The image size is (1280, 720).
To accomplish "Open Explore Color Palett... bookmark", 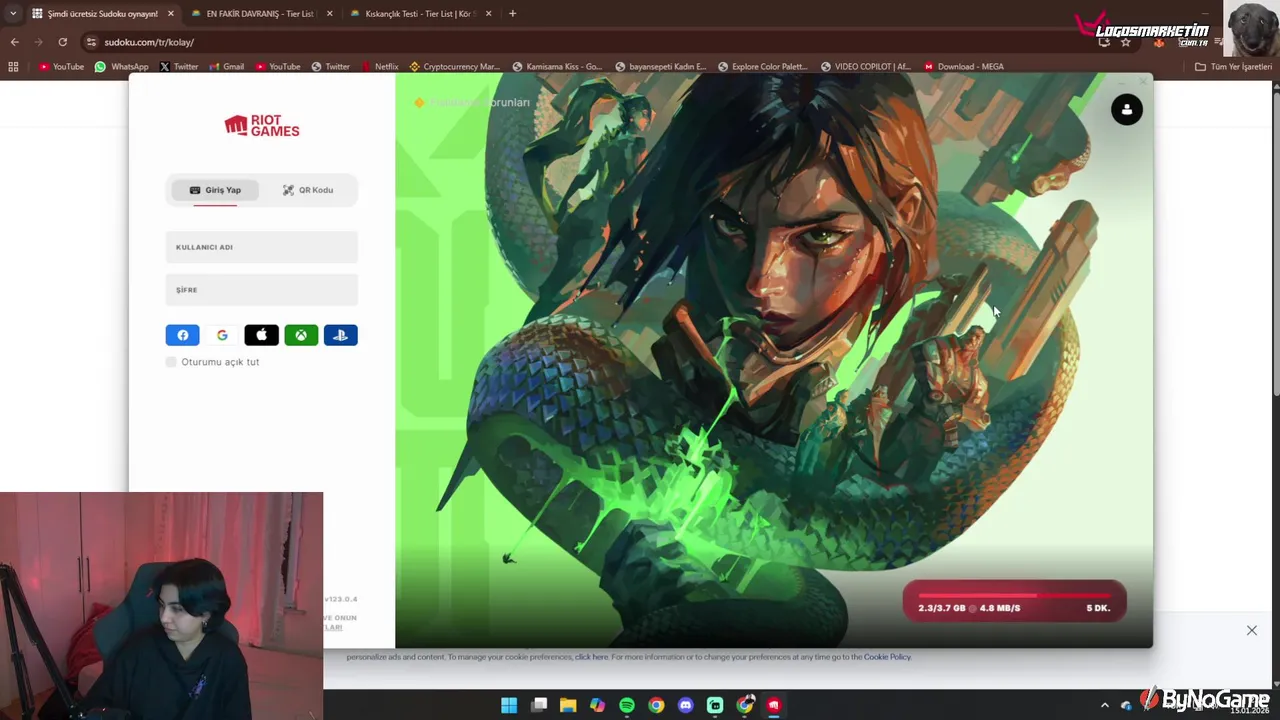I will pos(762,67).
